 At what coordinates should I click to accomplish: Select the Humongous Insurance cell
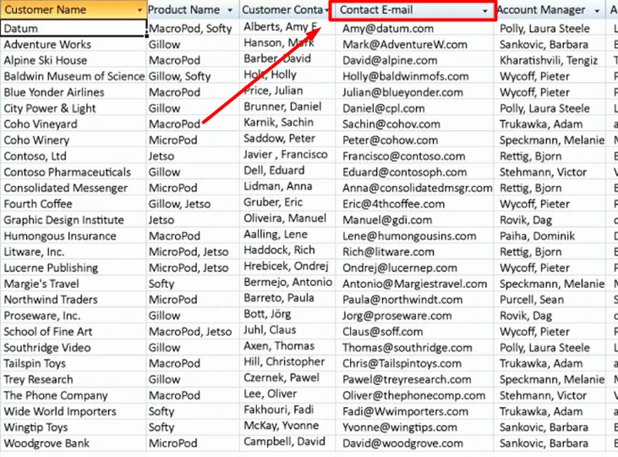pyautogui.click(x=73, y=236)
